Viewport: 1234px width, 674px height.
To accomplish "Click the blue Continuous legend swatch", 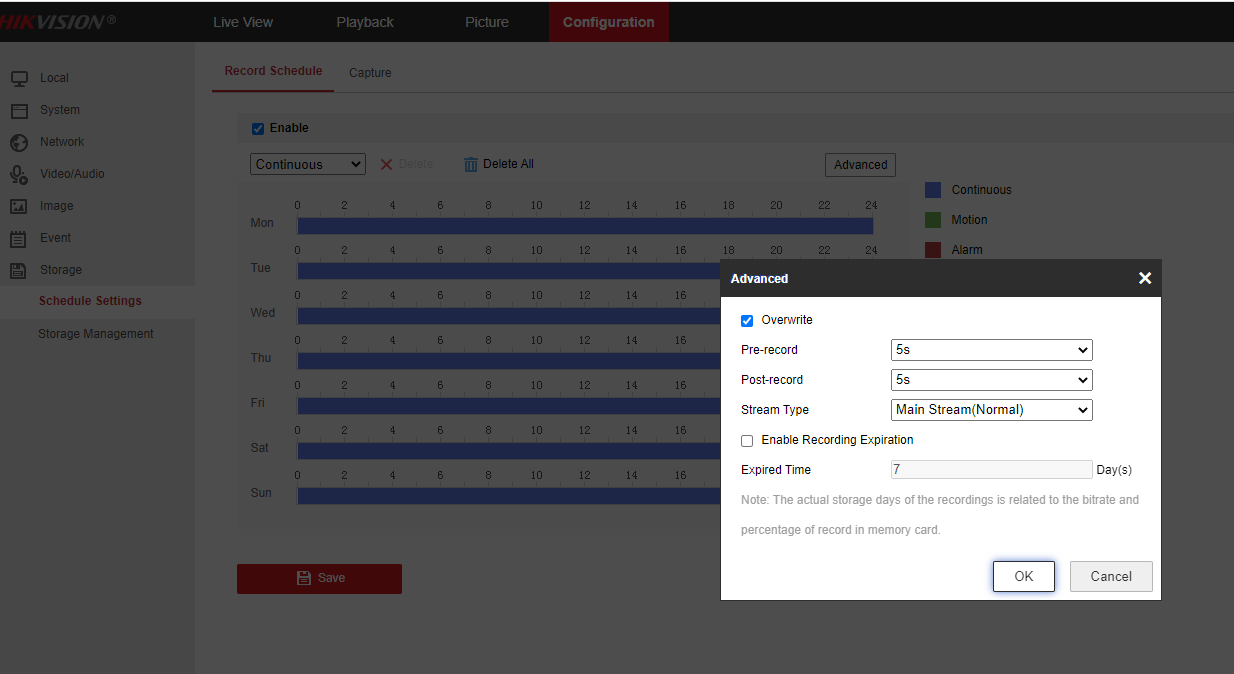I will 933,190.
